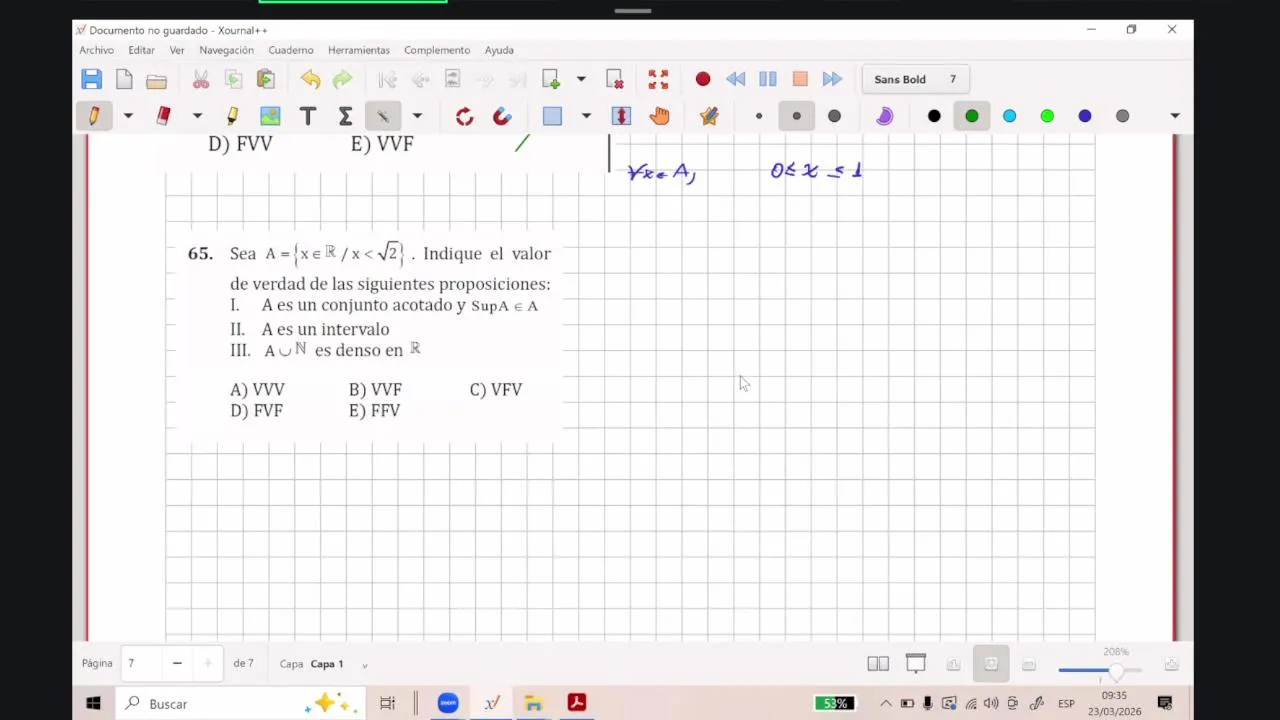This screenshot has width=1280, height=720.
Task: Toggle the default tool star icon
Action: [709, 116]
